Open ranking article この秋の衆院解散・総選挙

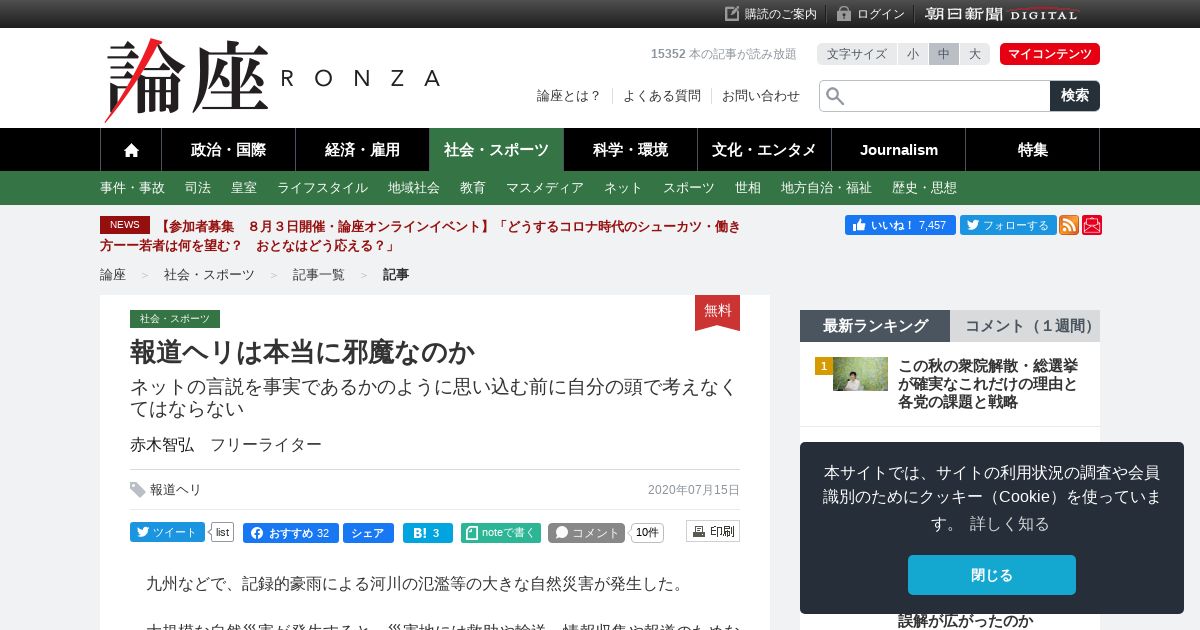[x=988, y=384]
